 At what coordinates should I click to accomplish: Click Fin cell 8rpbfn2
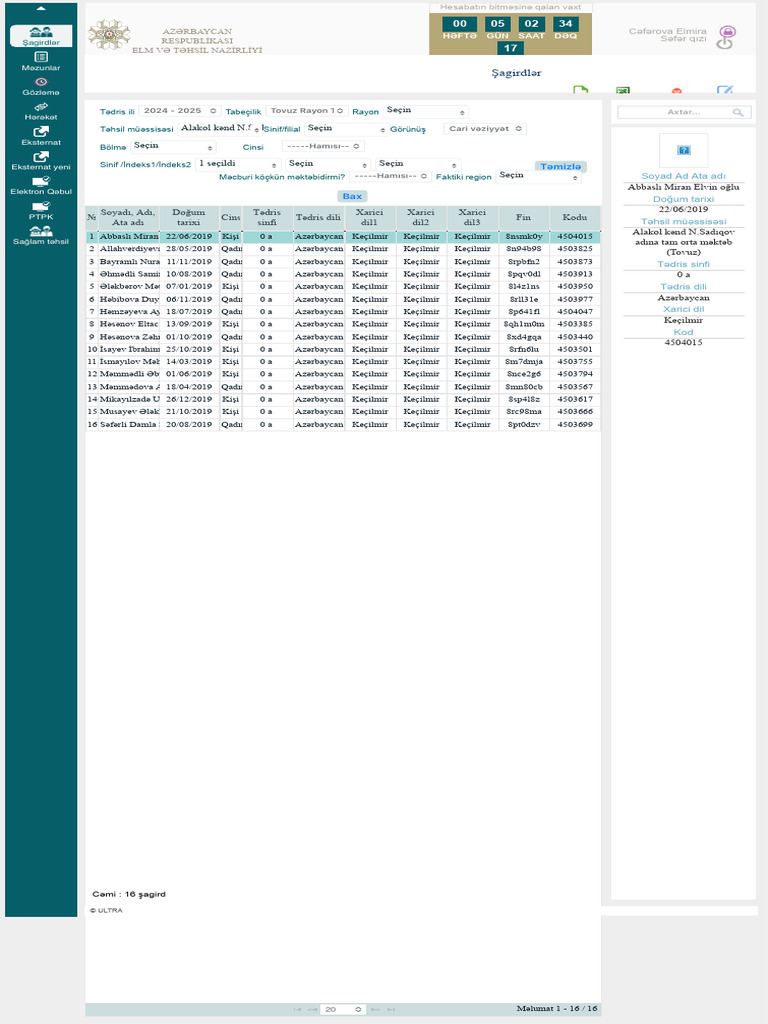[524, 261]
